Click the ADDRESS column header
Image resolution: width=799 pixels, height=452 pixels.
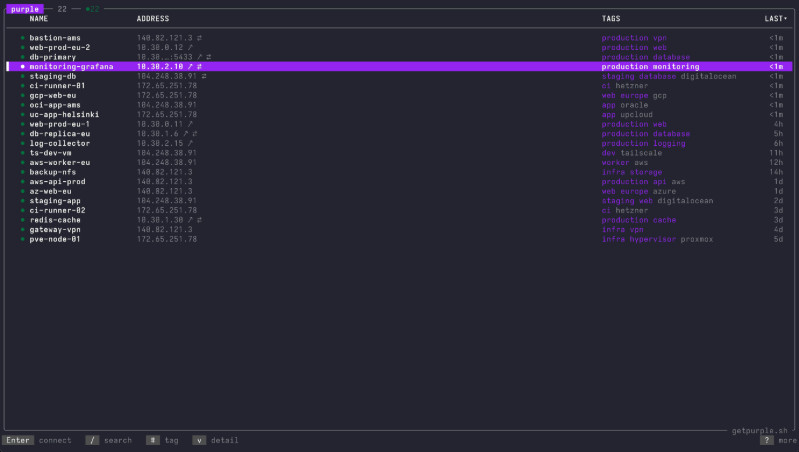pyautogui.click(x=153, y=18)
